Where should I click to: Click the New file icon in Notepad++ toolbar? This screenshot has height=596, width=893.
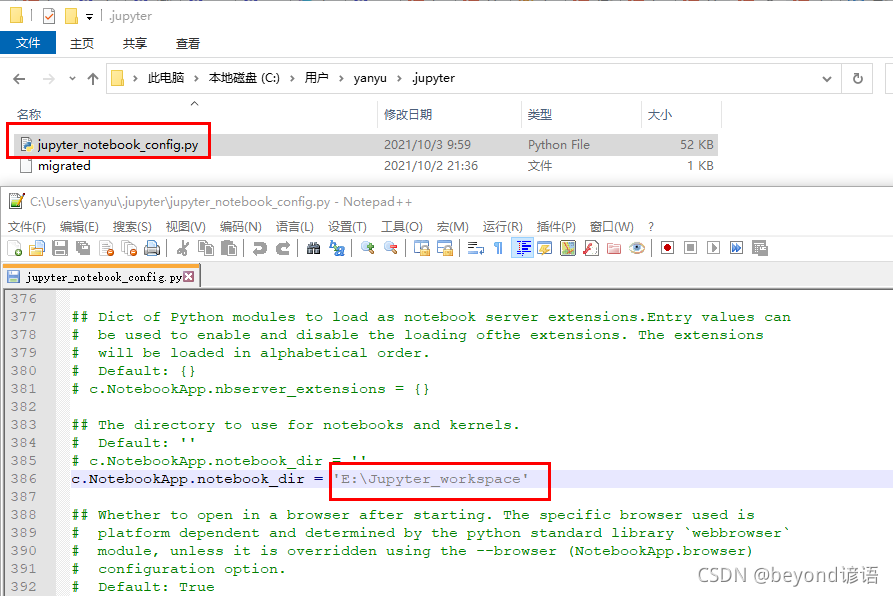(15, 248)
